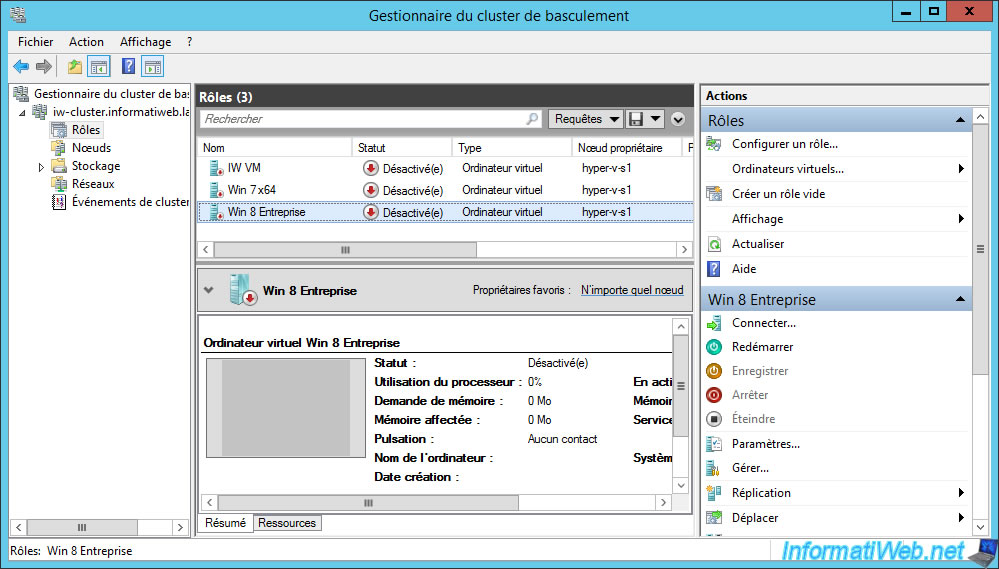Select the Réseaux tree icon
The width and height of the screenshot is (999, 569).
point(59,184)
